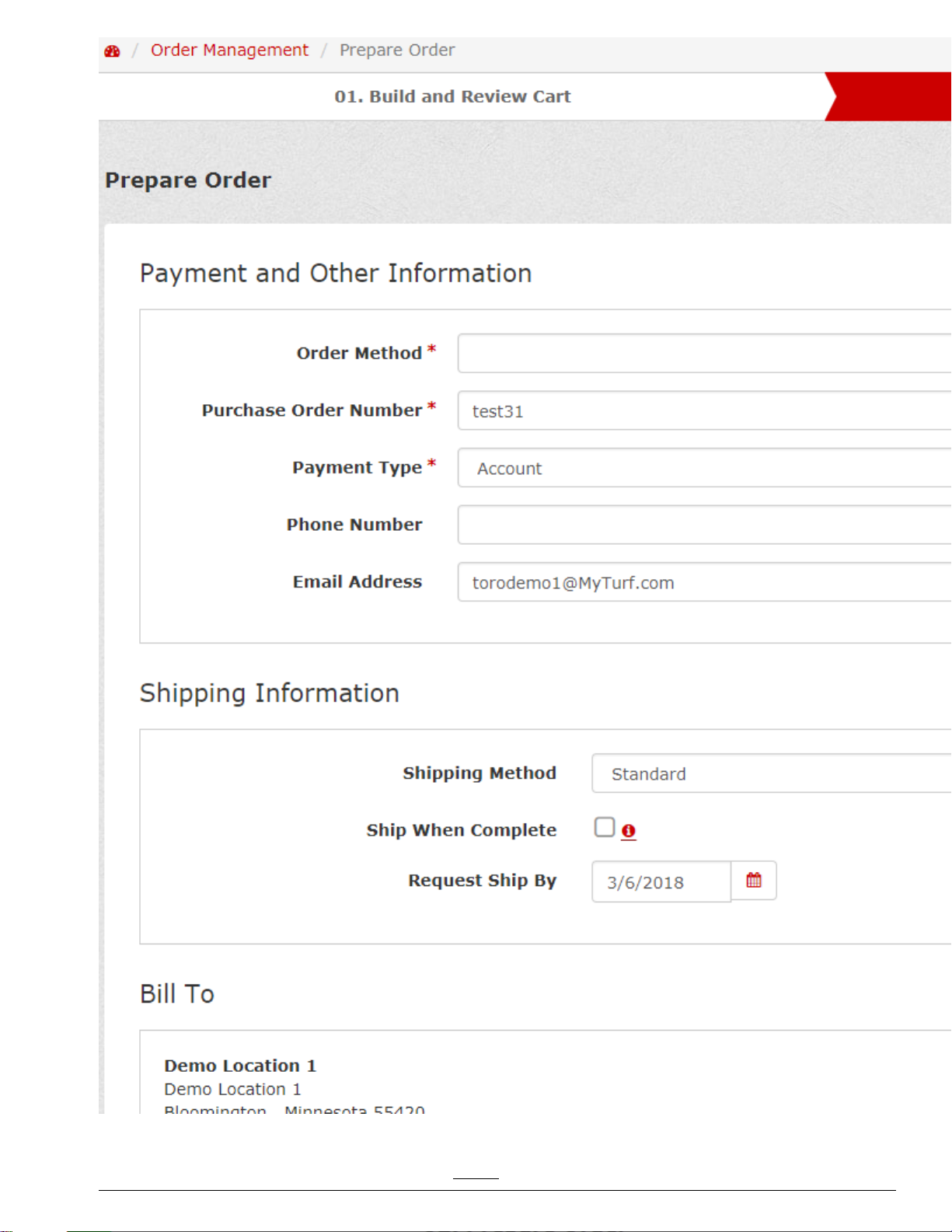Click into the empty Phone Number field

point(703,525)
